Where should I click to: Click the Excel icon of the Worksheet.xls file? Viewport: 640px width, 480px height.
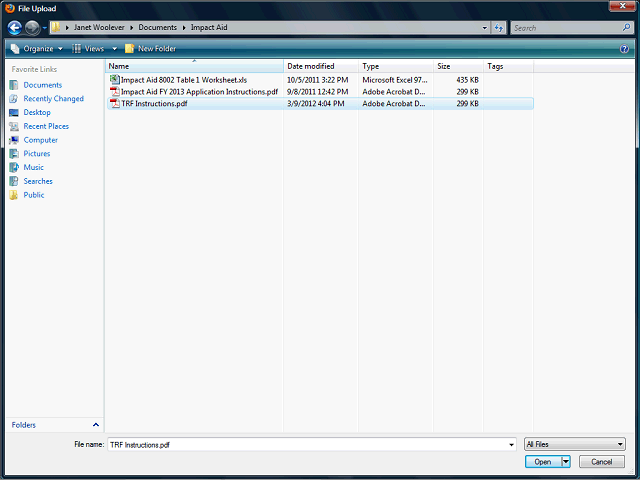tap(115, 80)
